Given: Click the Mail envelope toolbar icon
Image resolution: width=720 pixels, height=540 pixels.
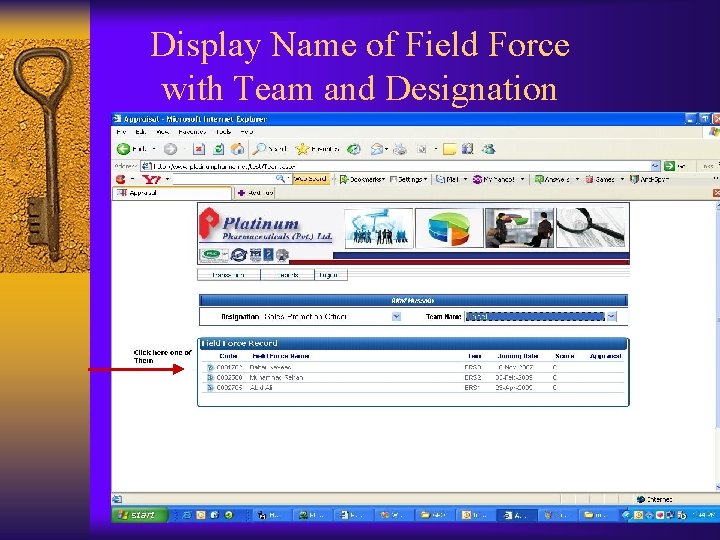Looking at the screenshot, I should (377, 149).
